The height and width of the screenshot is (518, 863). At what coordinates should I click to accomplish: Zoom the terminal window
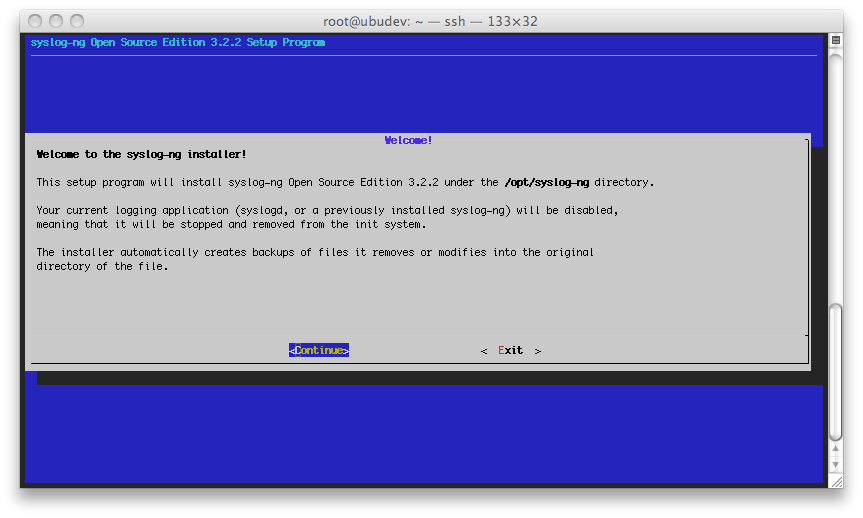(77, 21)
